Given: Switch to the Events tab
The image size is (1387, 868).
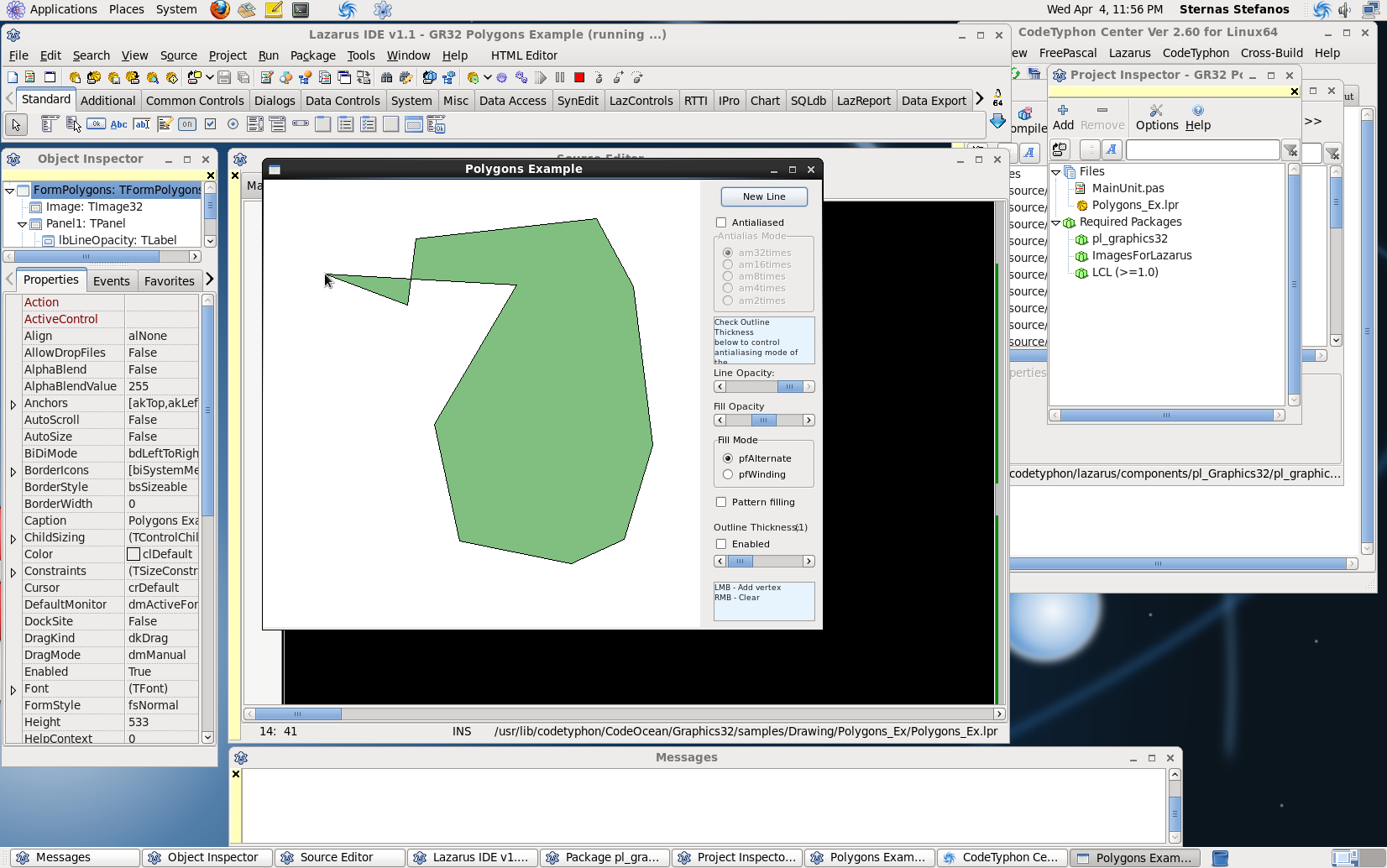Looking at the screenshot, I should pyautogui.click(x=112, y=281).
